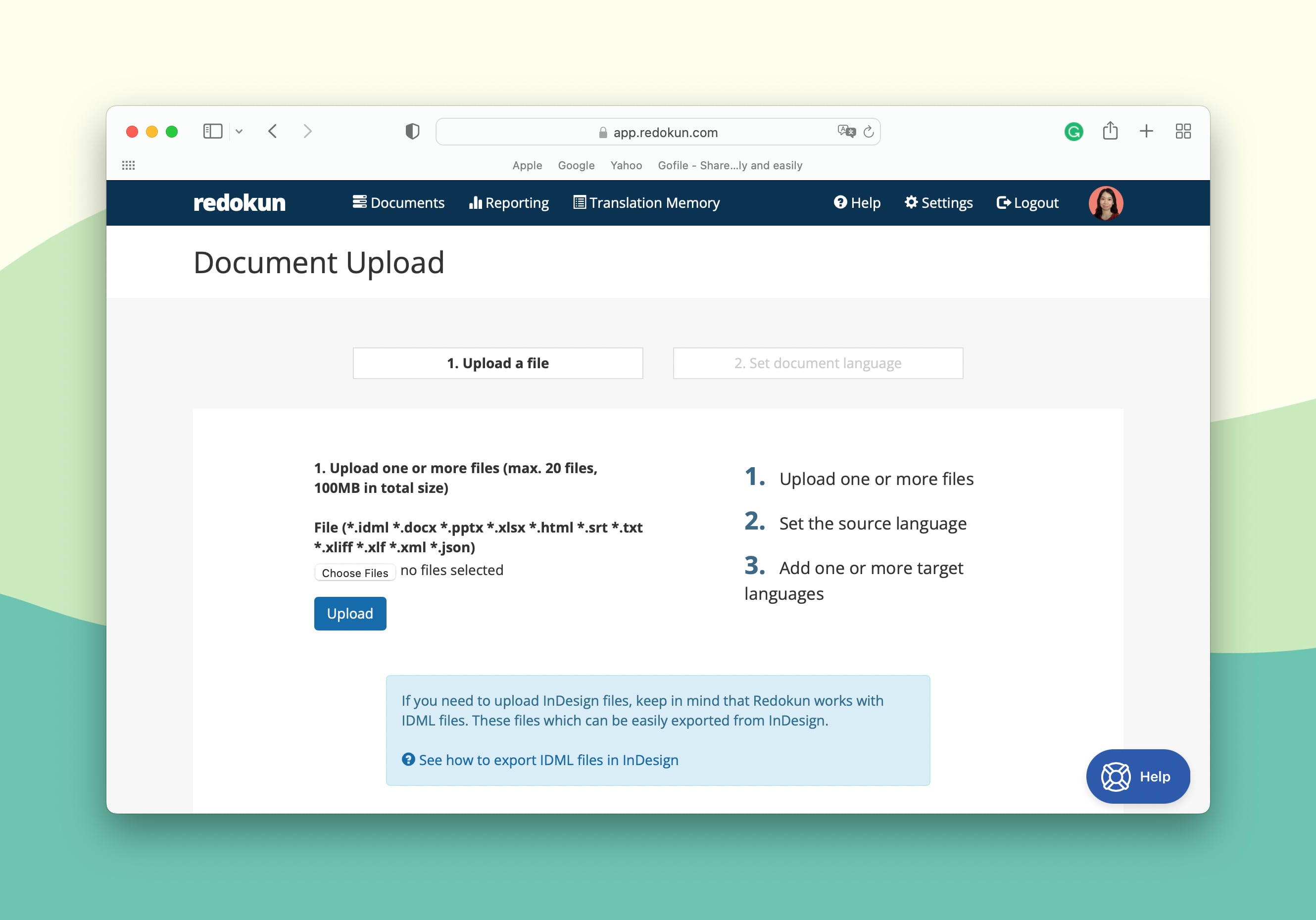Click browser reload page button
1316x920 pixels.
coord(867,131)
